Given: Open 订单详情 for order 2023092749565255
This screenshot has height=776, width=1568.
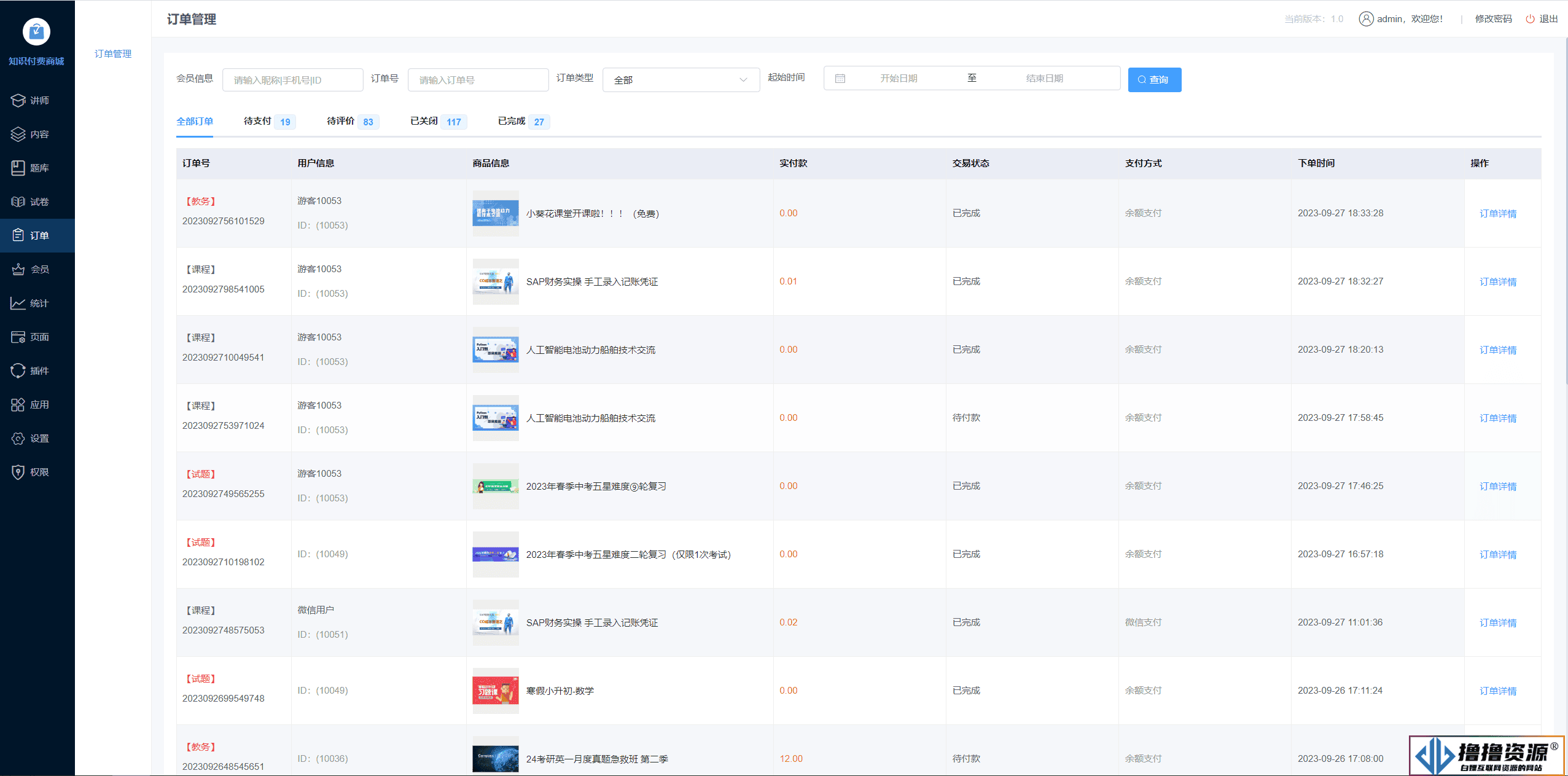Looking at the screenshot, I should [x=1498, y=487].
